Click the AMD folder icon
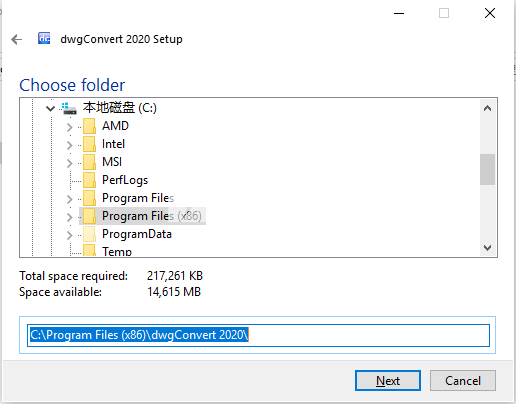516x404 pixels. [90, 126]
